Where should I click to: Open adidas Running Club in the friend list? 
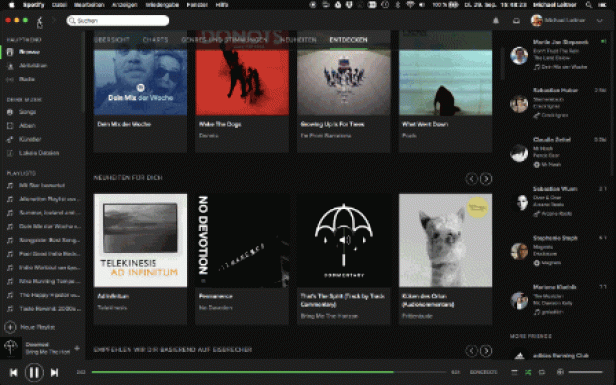561,356
